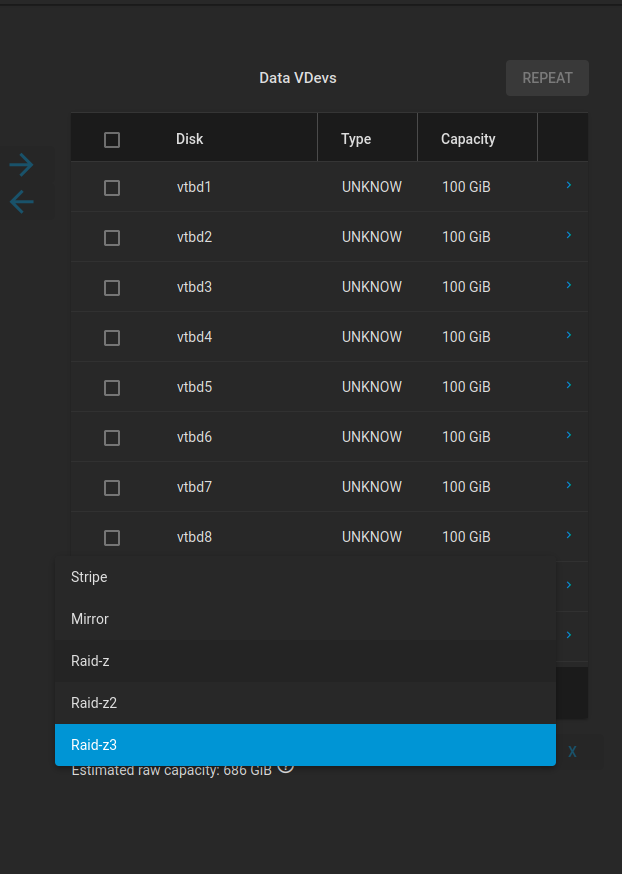
Task: Click the X icon beside the vdev
Action: 572,751
